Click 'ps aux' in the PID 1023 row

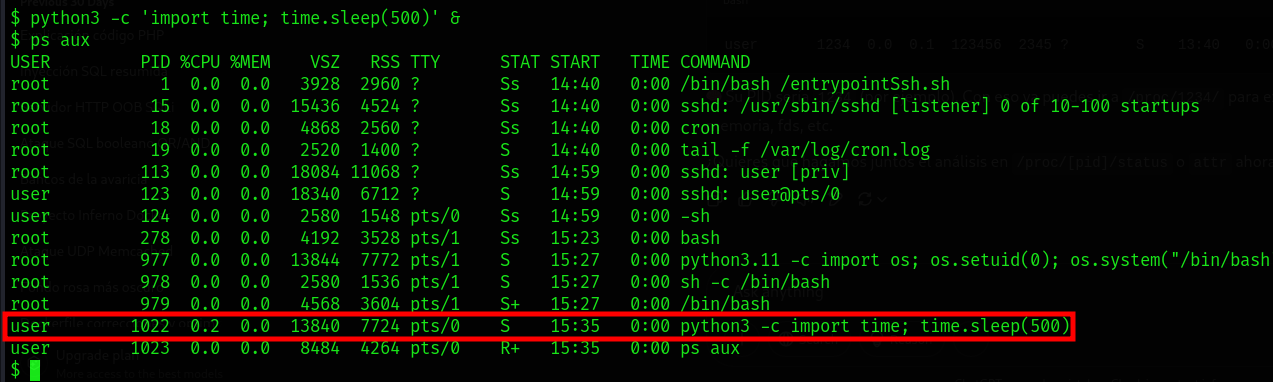pos(710,348)
